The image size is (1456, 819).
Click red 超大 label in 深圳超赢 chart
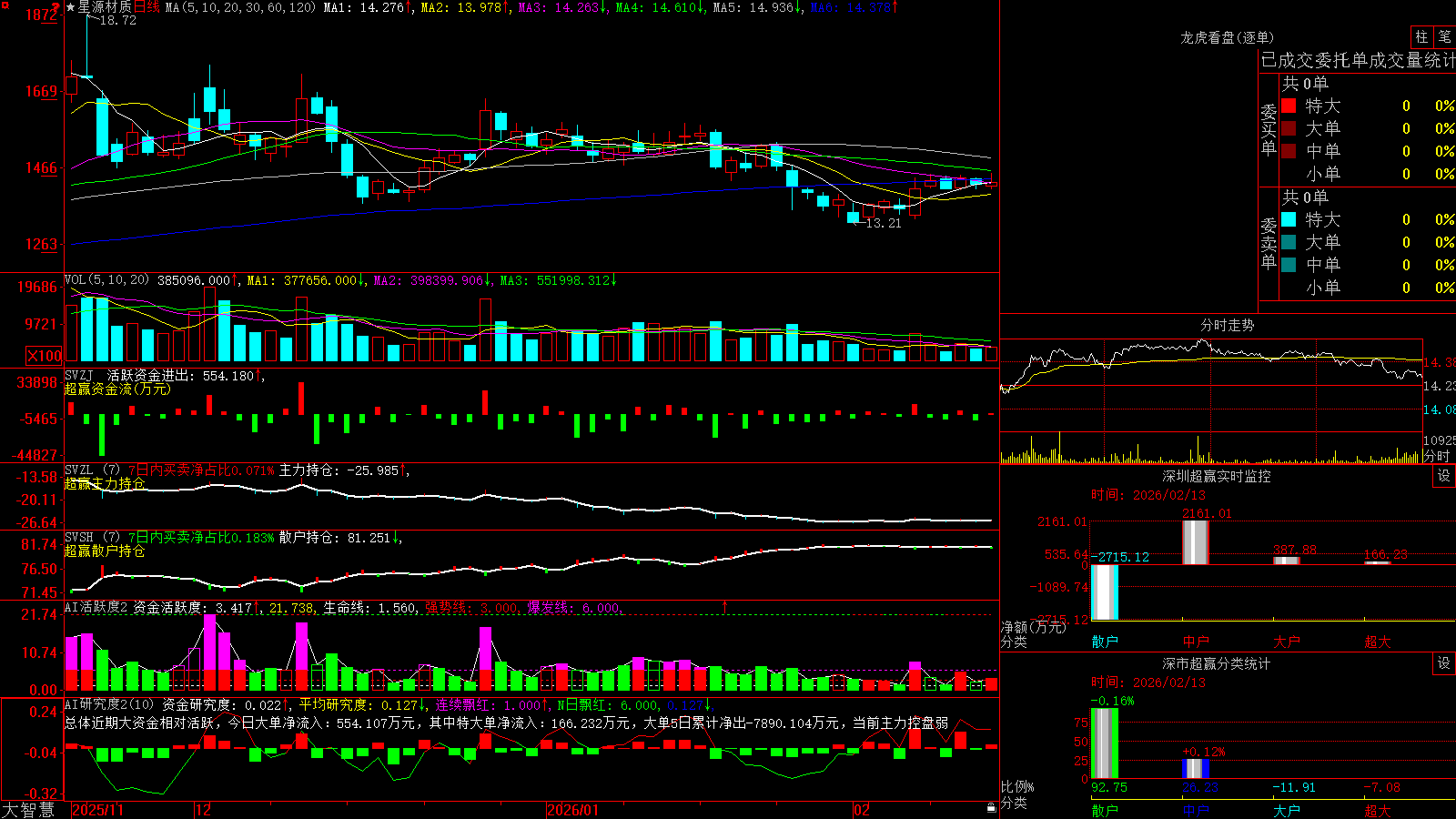coord(1378,642)
